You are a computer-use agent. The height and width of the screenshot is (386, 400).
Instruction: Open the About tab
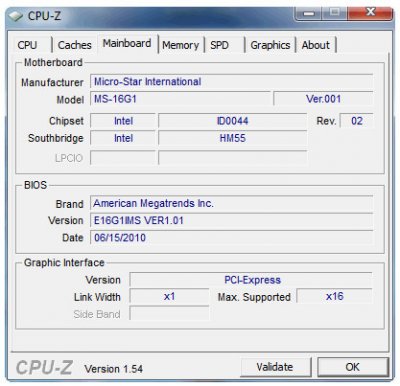point(315,45)
